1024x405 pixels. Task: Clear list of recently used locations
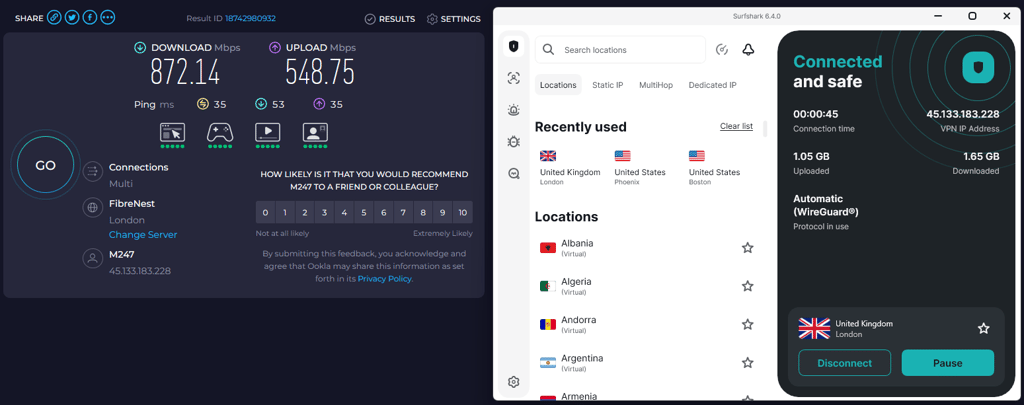pos(737,126)
